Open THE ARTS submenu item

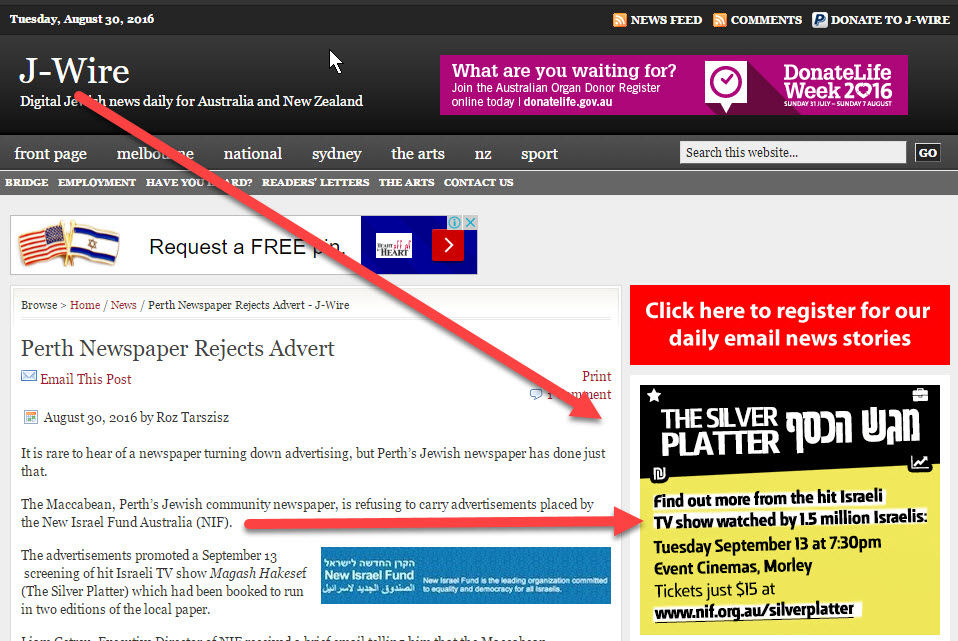coord(406,182)
